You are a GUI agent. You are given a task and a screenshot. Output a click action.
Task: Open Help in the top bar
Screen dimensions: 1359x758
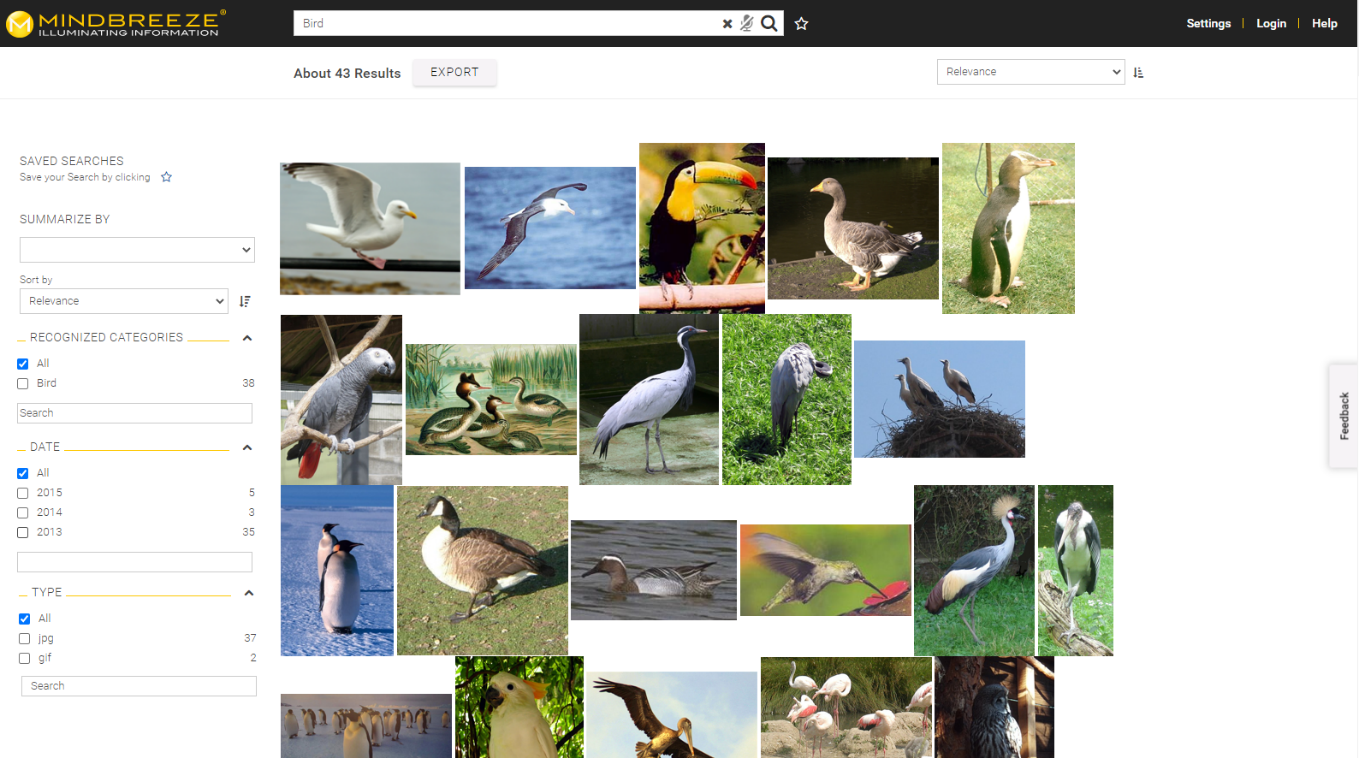pyautogui.click(x=1324, y=24)
